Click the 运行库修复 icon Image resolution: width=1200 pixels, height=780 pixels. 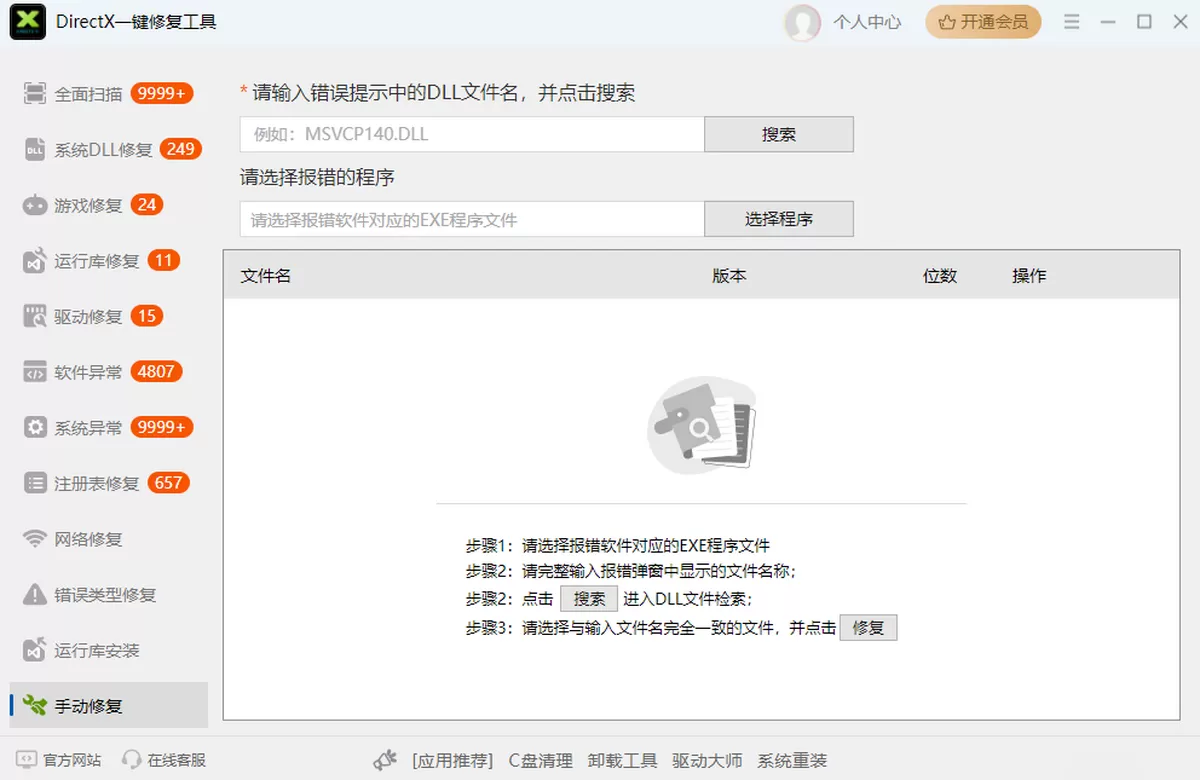[35, 261]
